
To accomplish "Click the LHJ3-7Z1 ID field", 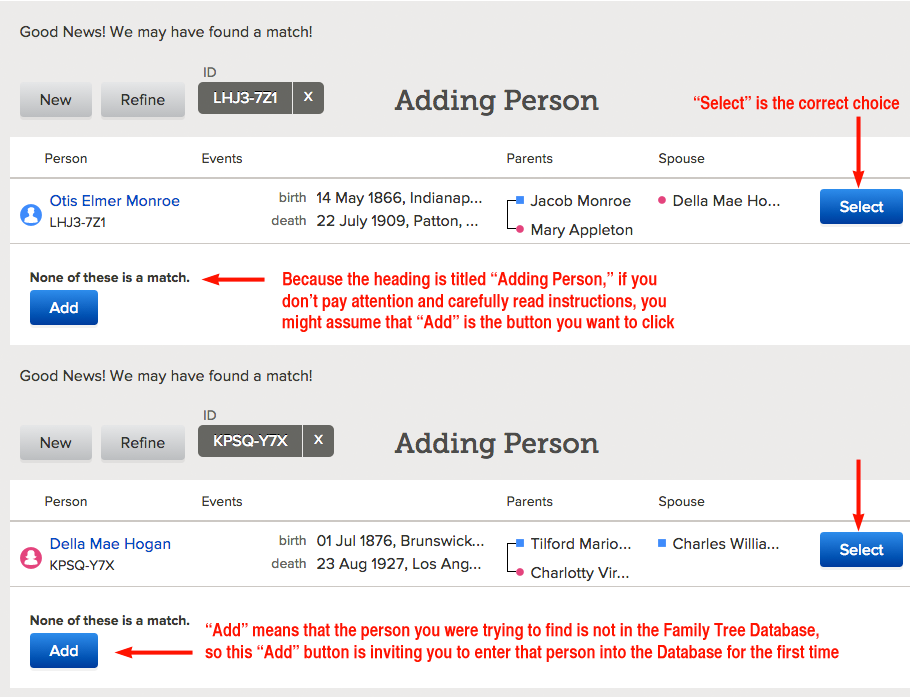I will coord(245,97).
